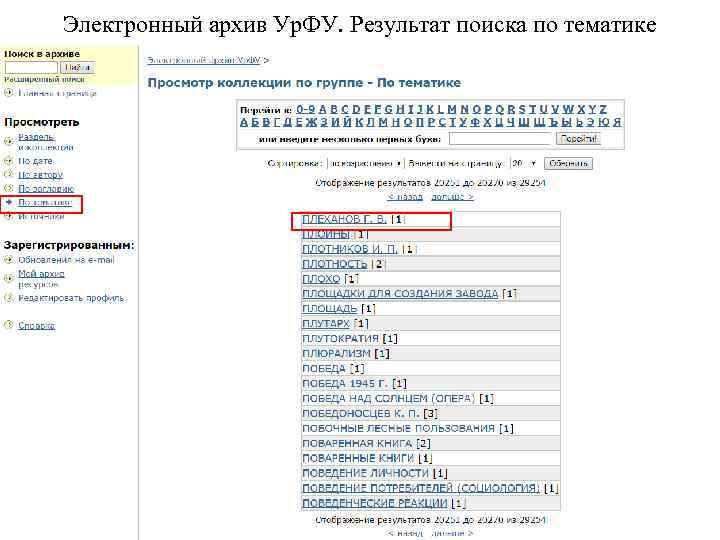Open the ПЛЮРАЛИЗМ subject
The height and width of the screenshot is (540, 720).
pos(336,354)
